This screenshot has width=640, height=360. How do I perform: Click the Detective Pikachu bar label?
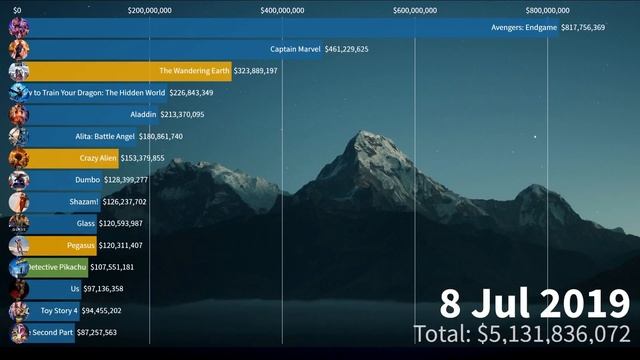(57, 267)
